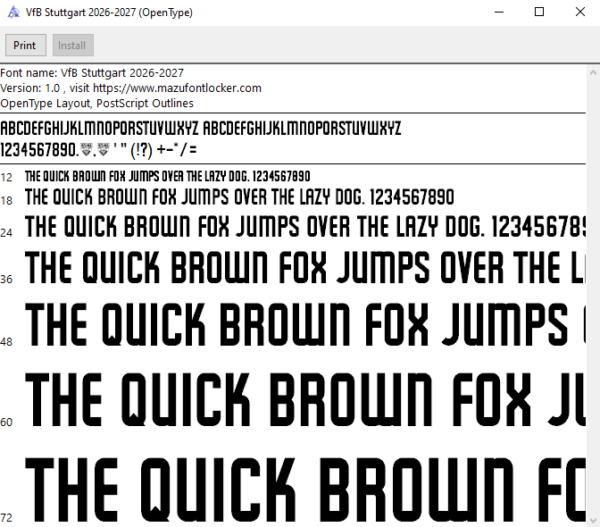This screenshot has width=600, height=527.
Task: Click the vertical scrollbar track
Action: 593,296
